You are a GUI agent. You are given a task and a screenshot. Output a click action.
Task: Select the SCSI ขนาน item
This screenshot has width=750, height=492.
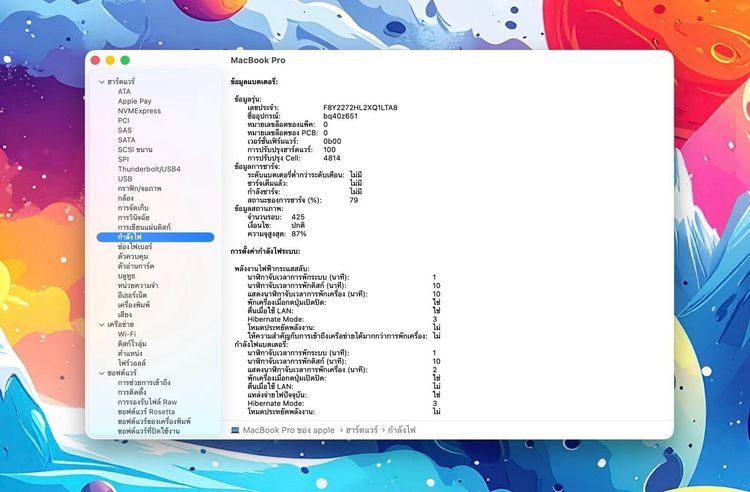(x=135, y=150)
